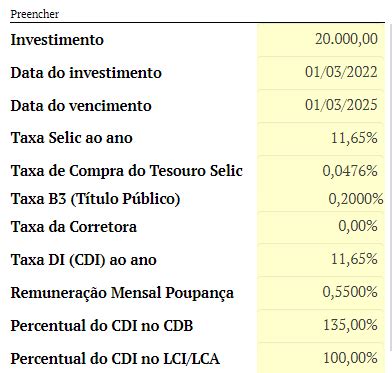
Task: Click the Preencher header label
Action: coord(35,14)
